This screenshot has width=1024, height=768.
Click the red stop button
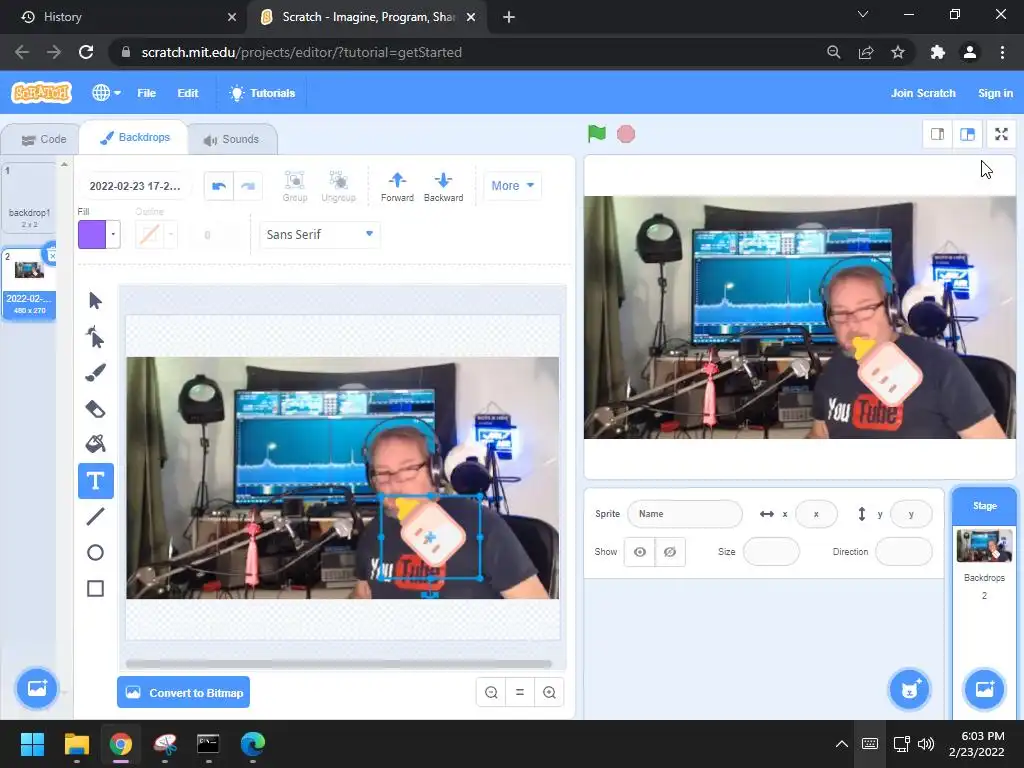(626, 134)
